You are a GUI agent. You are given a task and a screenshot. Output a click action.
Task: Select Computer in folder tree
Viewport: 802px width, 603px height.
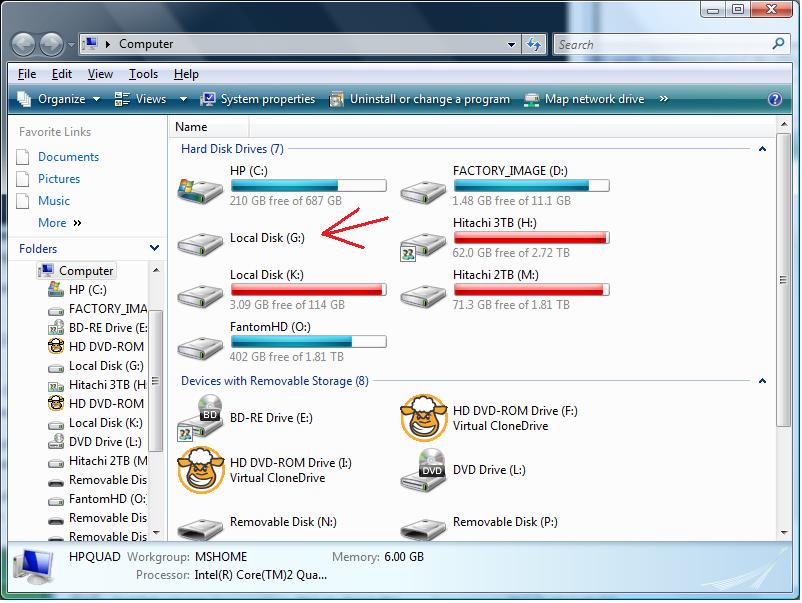(x=77, y=271)
